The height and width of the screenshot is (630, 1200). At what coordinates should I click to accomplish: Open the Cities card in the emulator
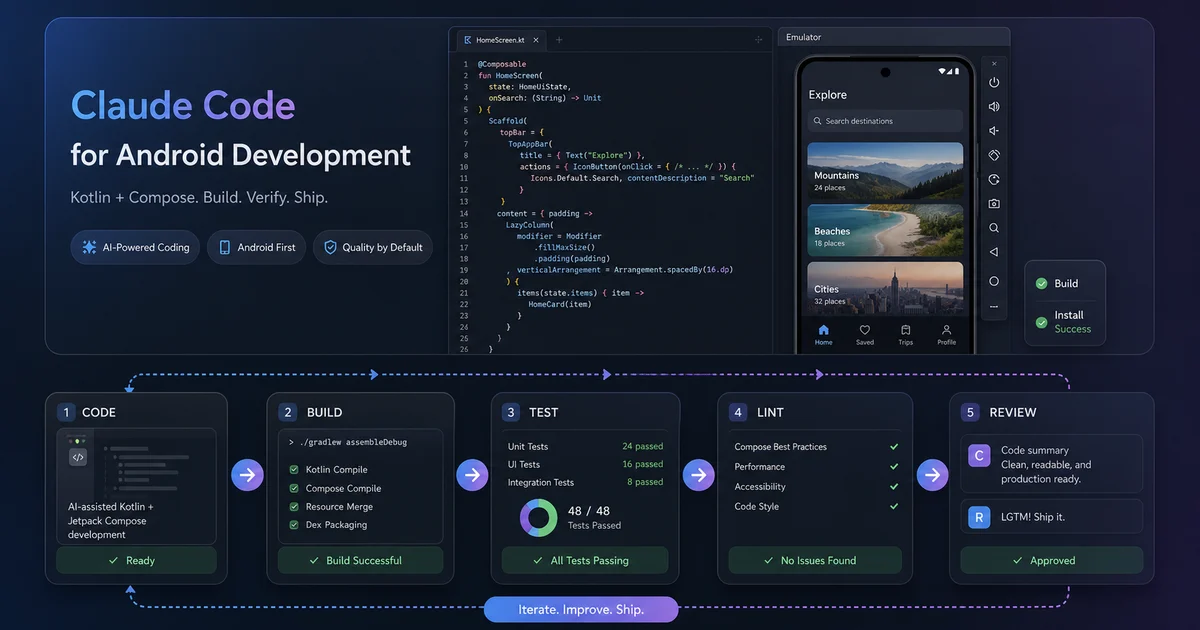point(885,287)
